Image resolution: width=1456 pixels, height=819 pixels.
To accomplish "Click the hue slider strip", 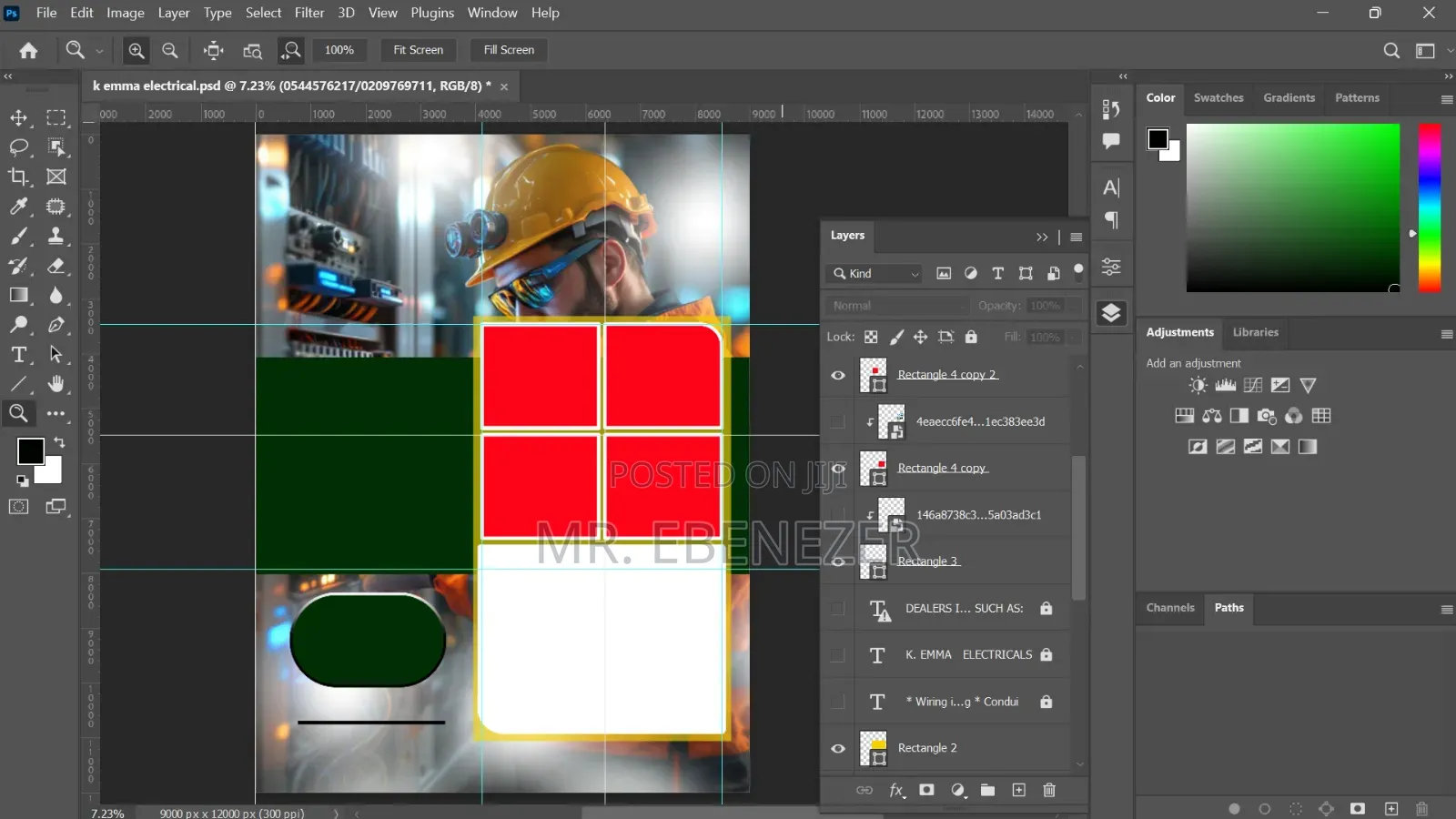I will (1430, 207).
